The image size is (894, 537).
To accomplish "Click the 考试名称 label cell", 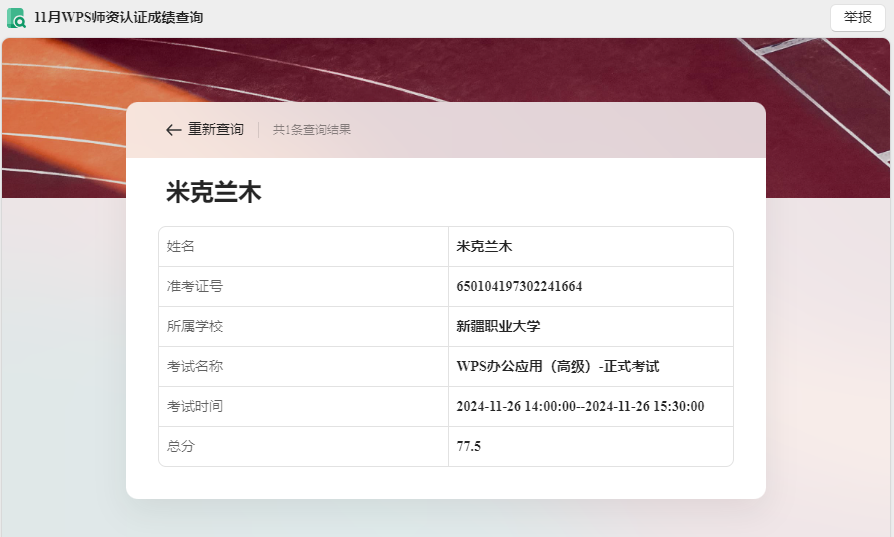I will [x=303, y=367].
